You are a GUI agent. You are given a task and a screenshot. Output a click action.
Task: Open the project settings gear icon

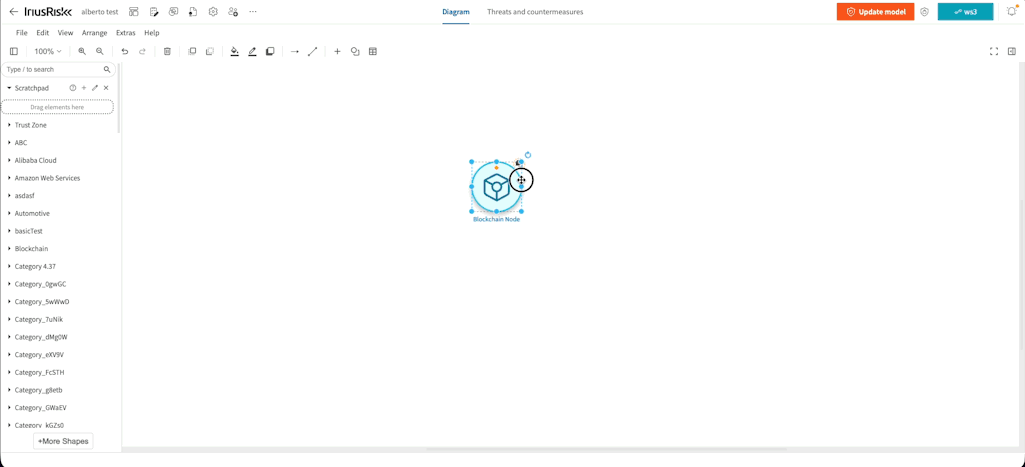click(213, 12)
